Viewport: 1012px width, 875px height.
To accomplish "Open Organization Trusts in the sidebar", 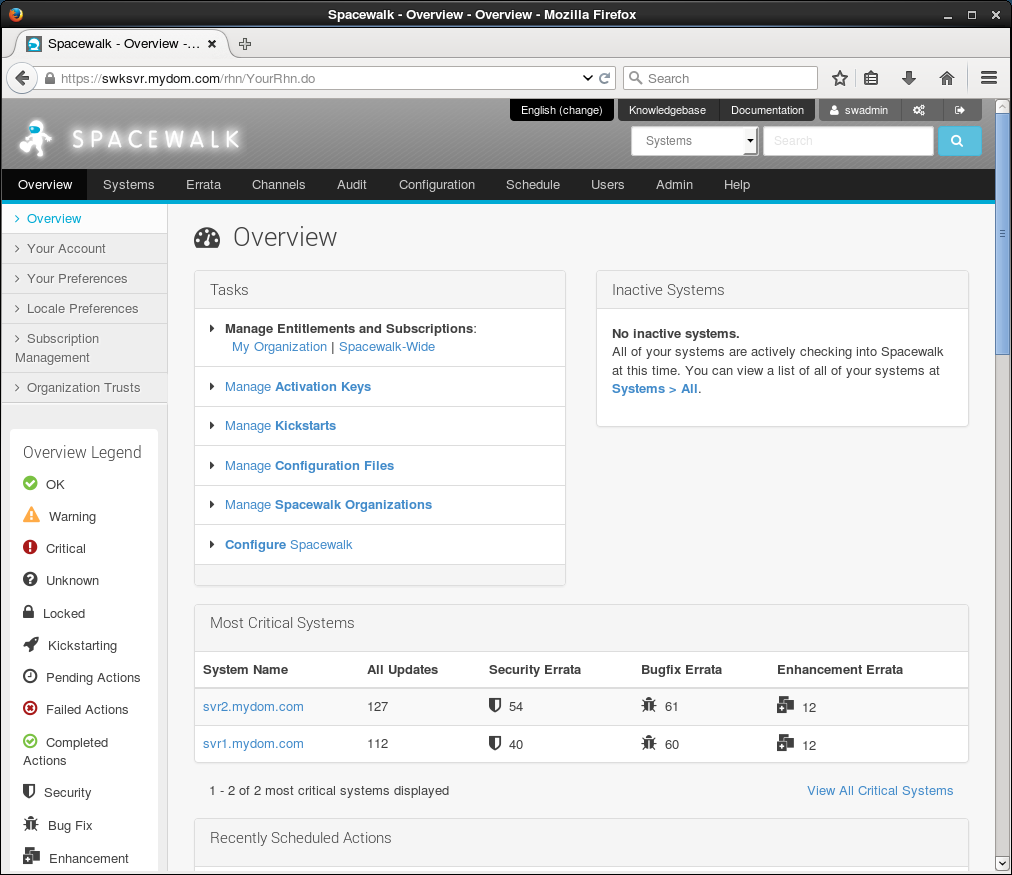I will tap(85, 388).
